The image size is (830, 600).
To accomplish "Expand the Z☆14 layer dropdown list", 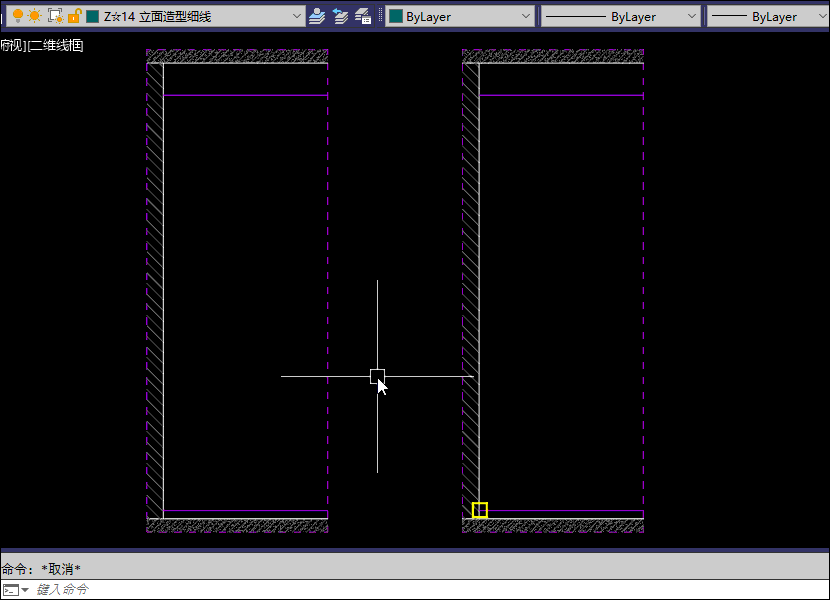I will pos(296,16).
